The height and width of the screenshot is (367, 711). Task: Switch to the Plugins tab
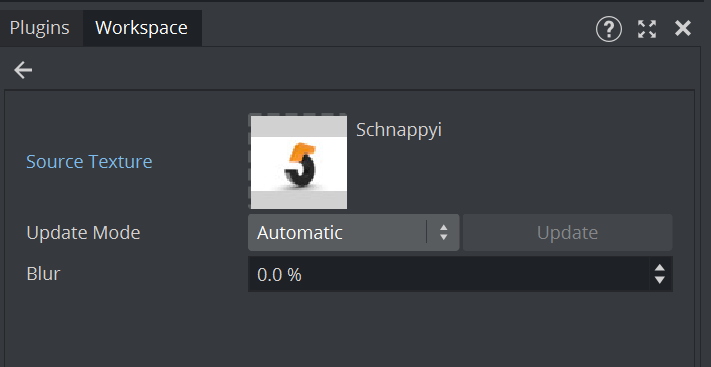pyautogui.click(x=40, y=28)
